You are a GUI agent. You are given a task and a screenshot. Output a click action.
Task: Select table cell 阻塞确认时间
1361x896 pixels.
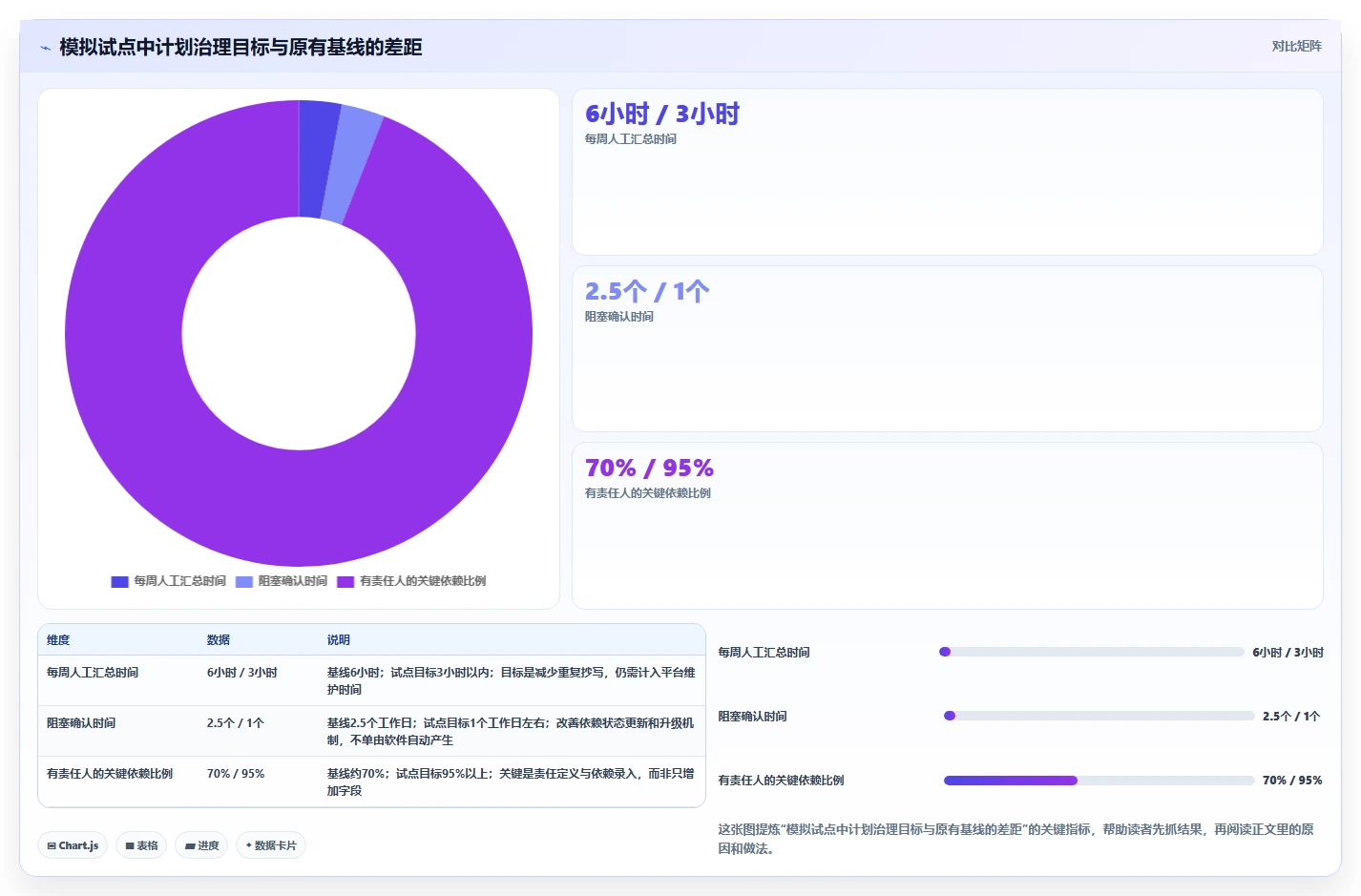tap(81, 723)
